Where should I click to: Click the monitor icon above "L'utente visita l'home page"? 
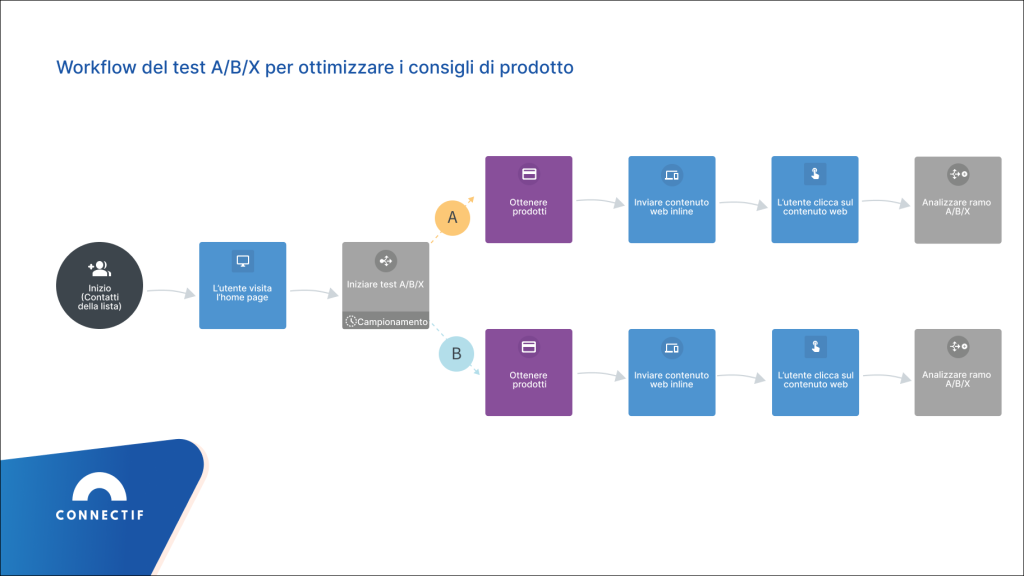[242, 261]
